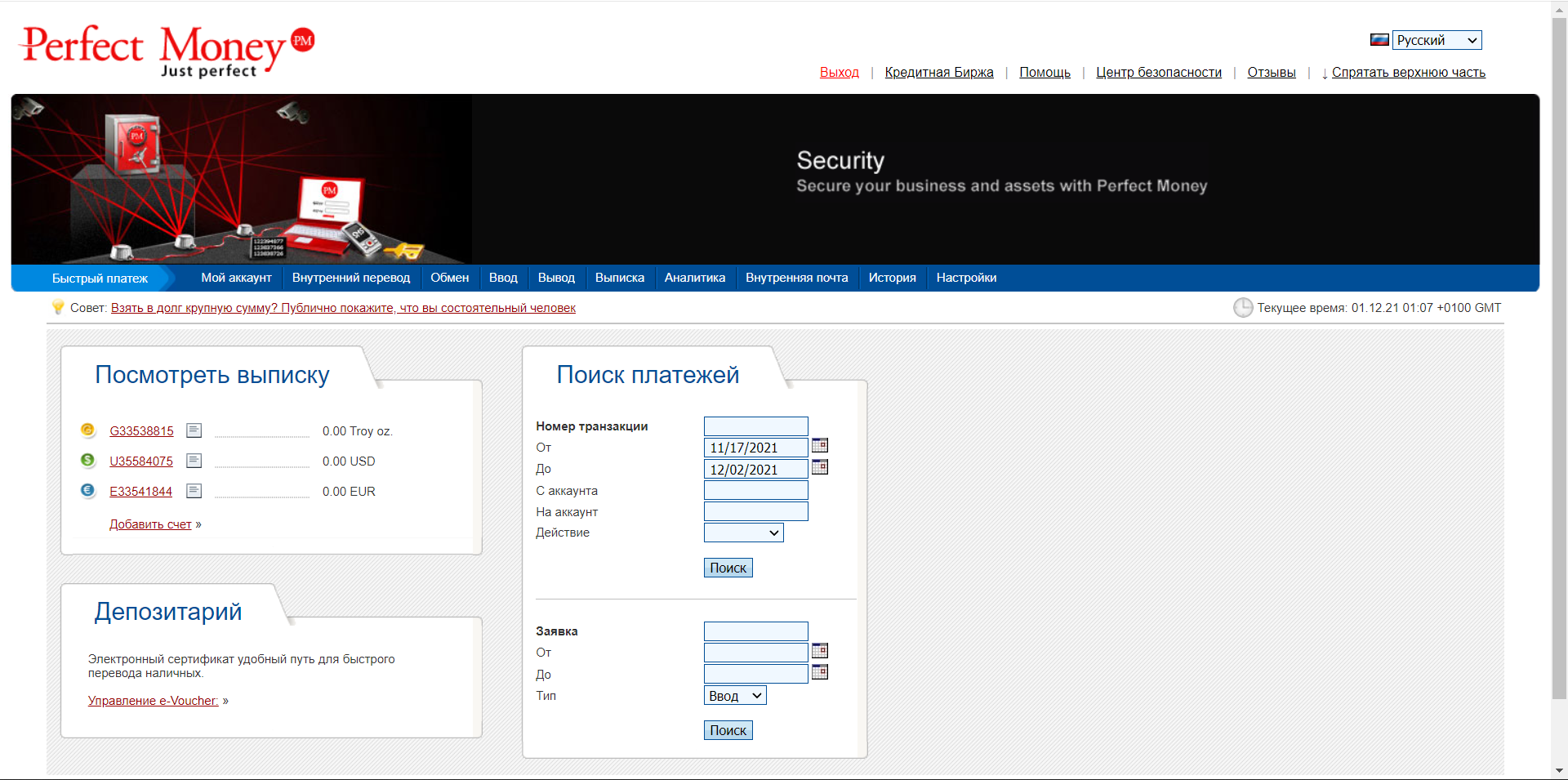Click the Посмотреть выписку heading
The width and height of the screenshot is (1568, 780).
point(212,375)
